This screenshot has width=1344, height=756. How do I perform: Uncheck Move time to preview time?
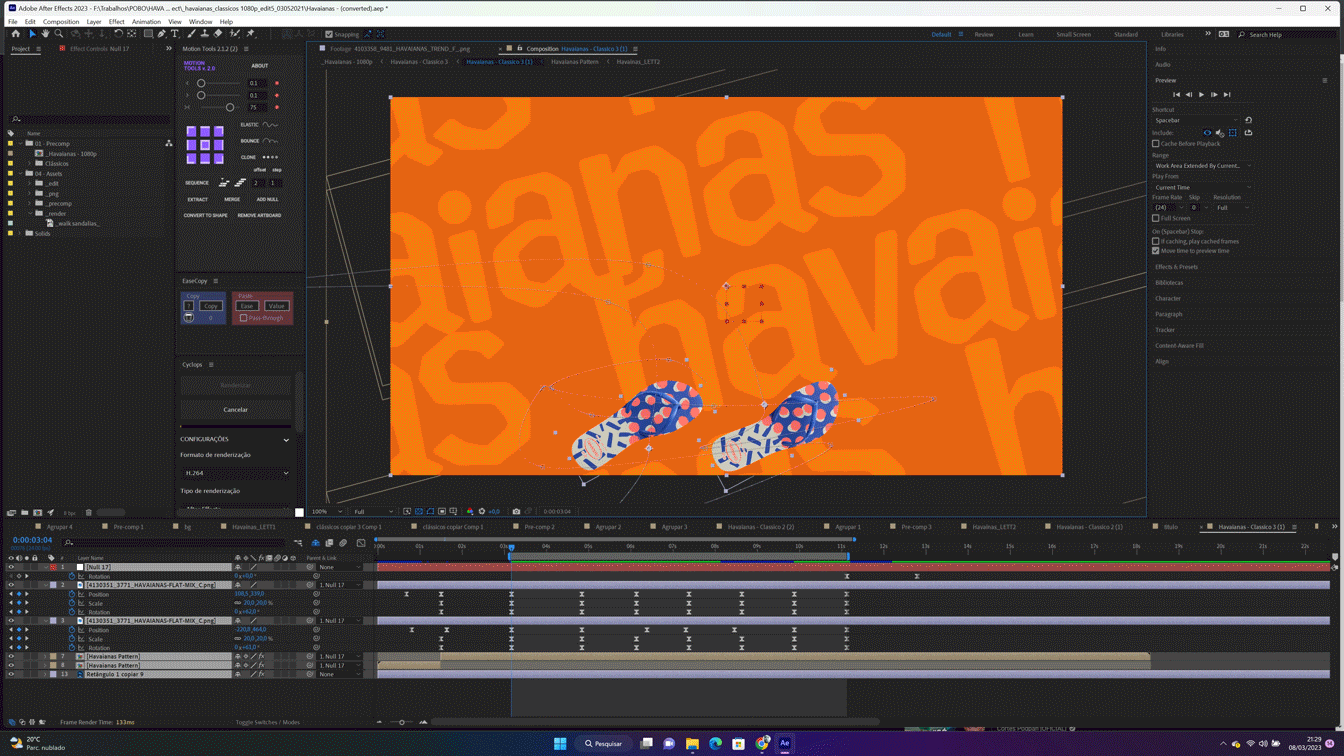coord(1156,251)
